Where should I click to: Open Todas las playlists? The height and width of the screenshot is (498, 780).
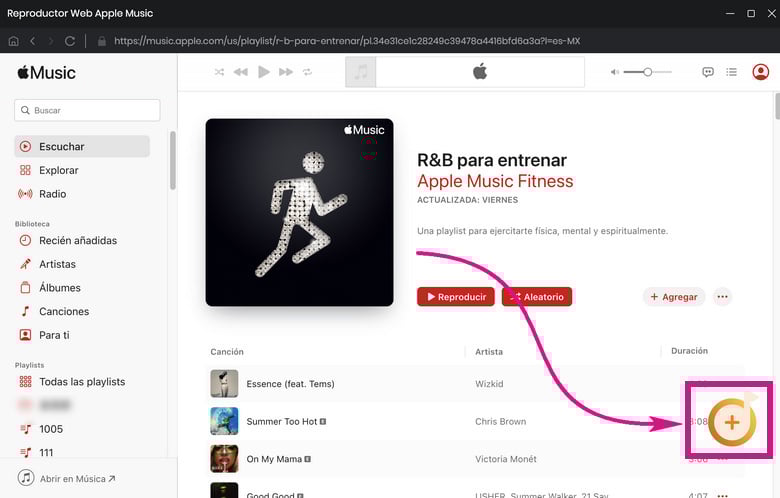coord(82,382)
